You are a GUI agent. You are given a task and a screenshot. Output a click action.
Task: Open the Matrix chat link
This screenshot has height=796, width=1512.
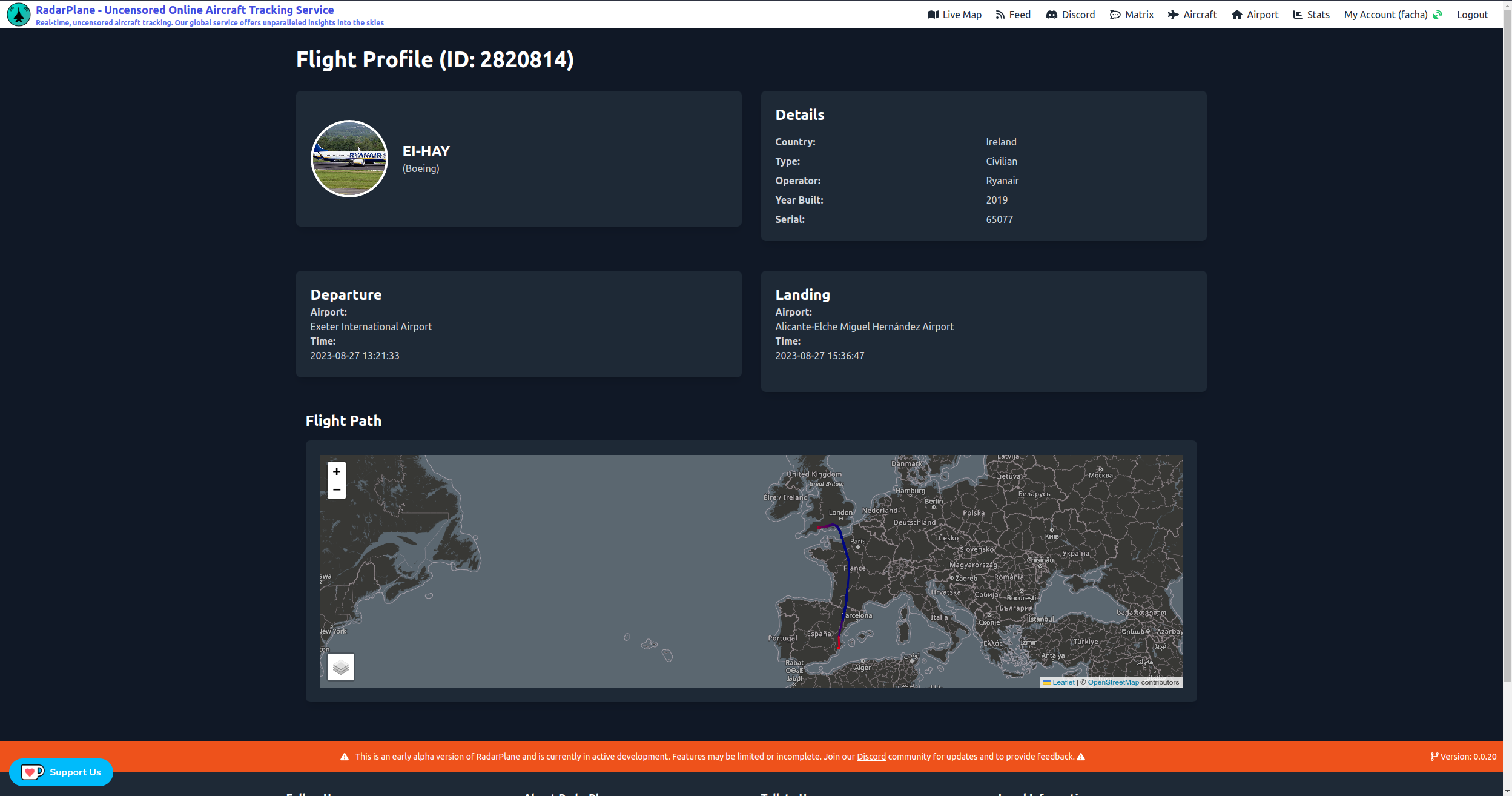coord(1132,15)
